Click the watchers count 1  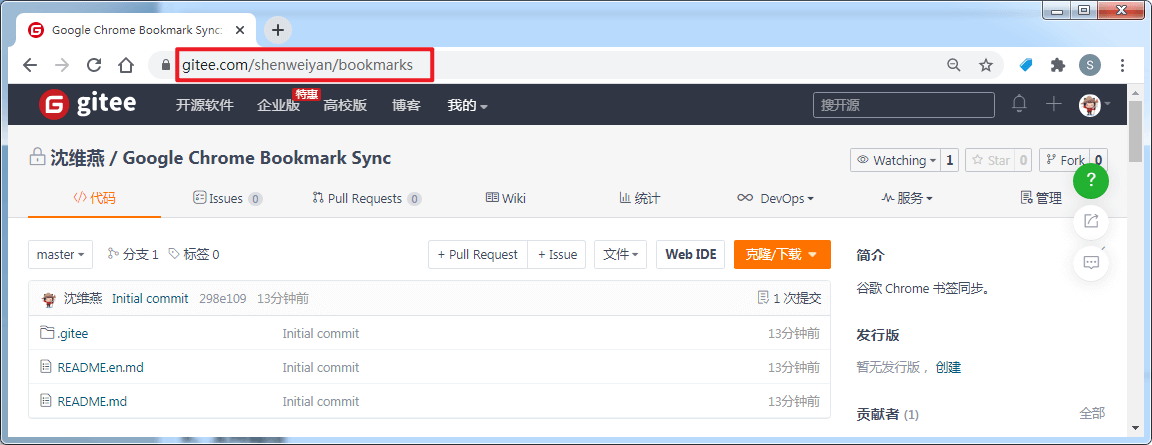click(x=950, y=160)
